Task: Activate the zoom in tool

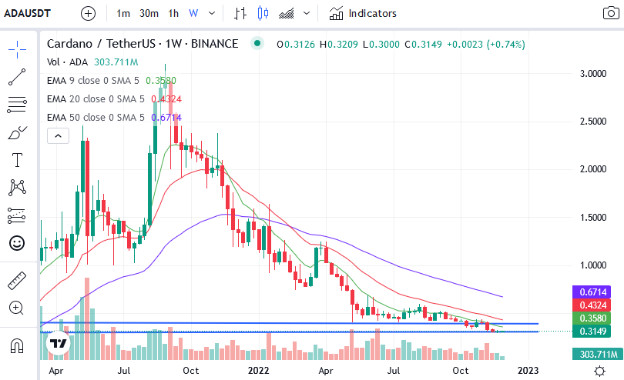Action: (16, 308)
